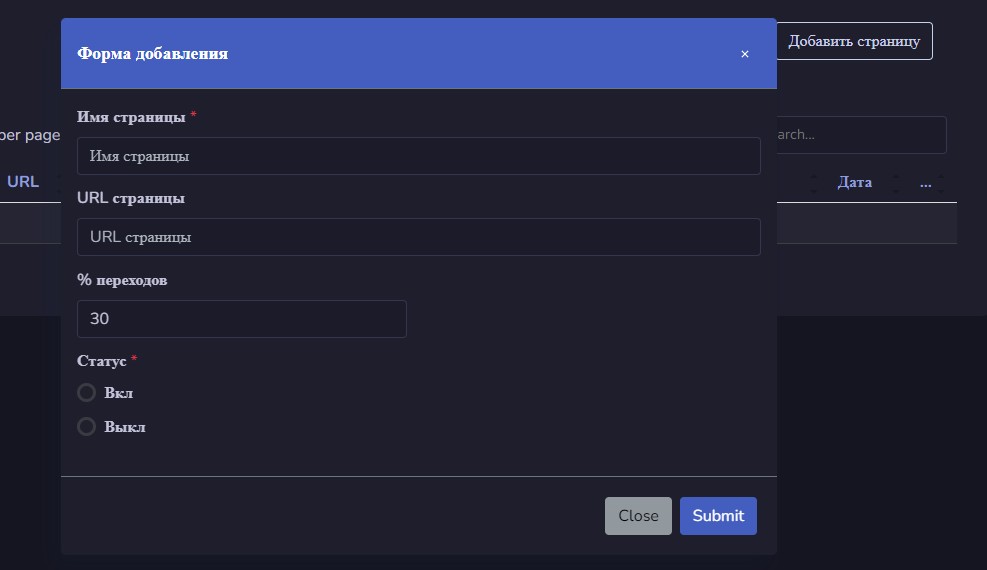Sort the table by the URL column
Viewport: 987px width, 570px height.
23,182
